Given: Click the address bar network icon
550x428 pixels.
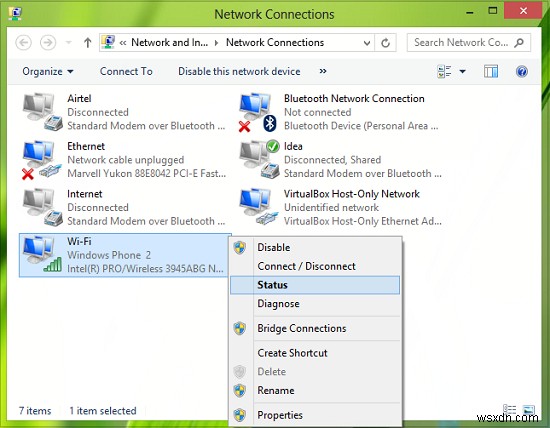Looking at the screenshot, I should coord(108,42).
